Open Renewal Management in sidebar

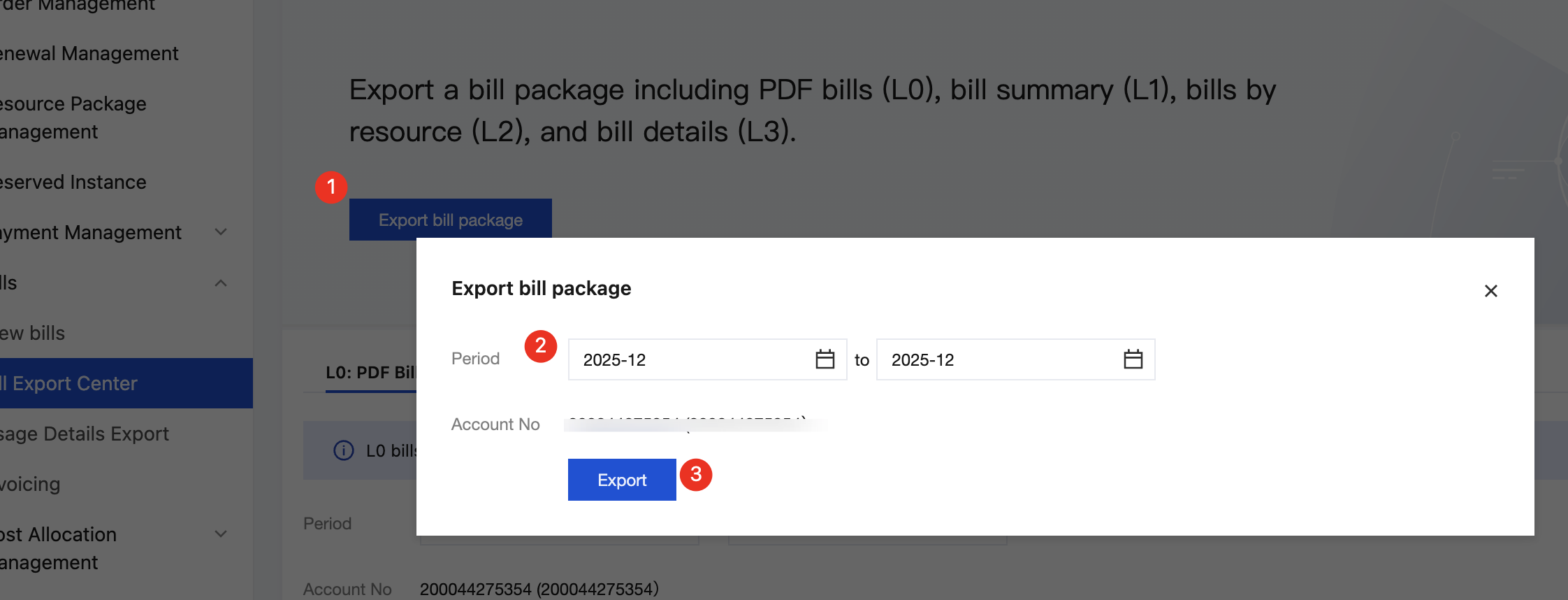[x=89, y=53]
